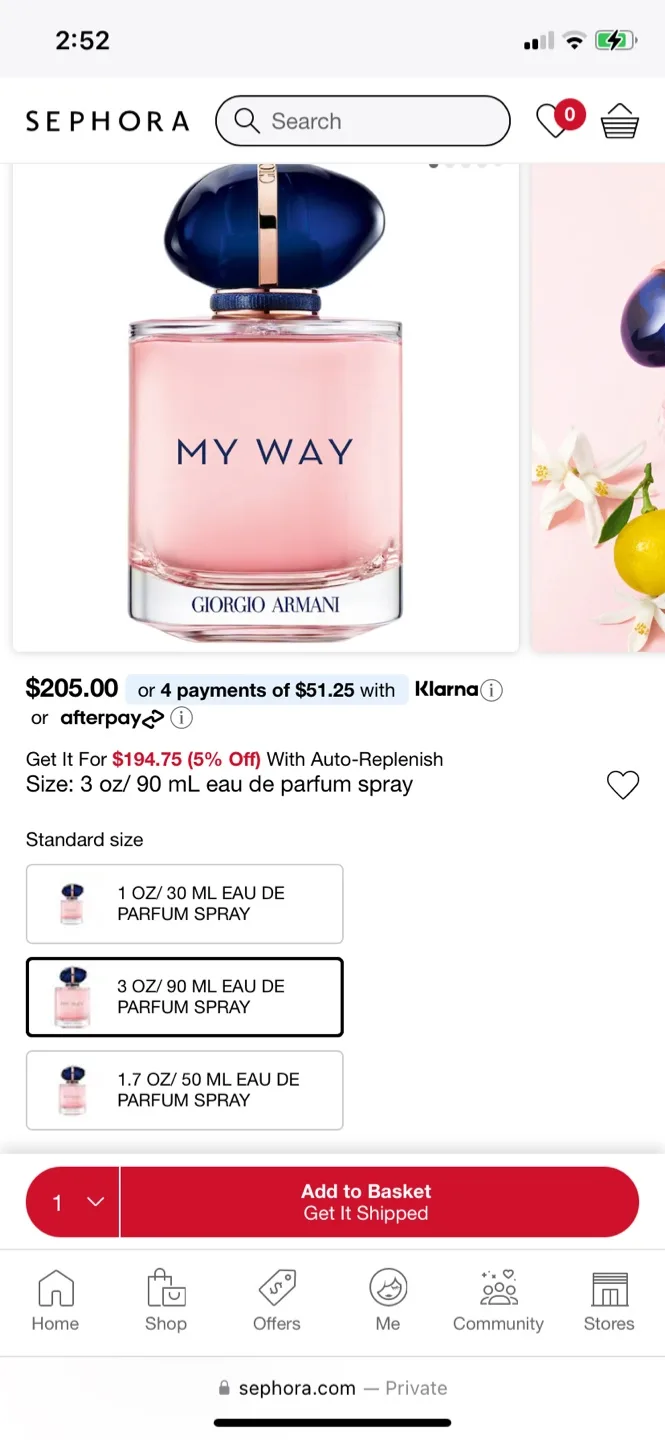The width and height of the screenshot is (665, 1440).
Task: Select 3 oz/90 mL size option
Action: coord(185,997)
